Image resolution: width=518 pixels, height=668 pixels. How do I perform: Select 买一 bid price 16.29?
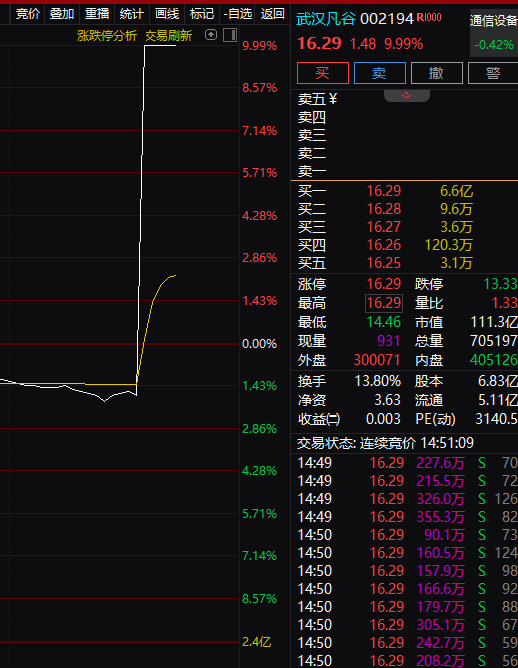pyautogui.click(x=384, y=191)
